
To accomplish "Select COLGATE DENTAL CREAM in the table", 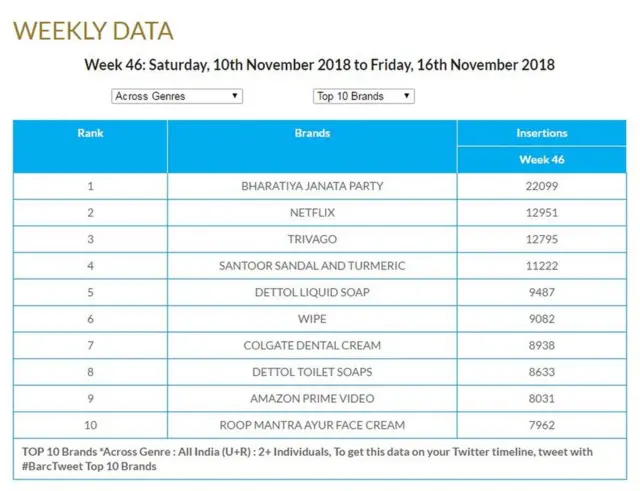I will (x=312, y=345).
